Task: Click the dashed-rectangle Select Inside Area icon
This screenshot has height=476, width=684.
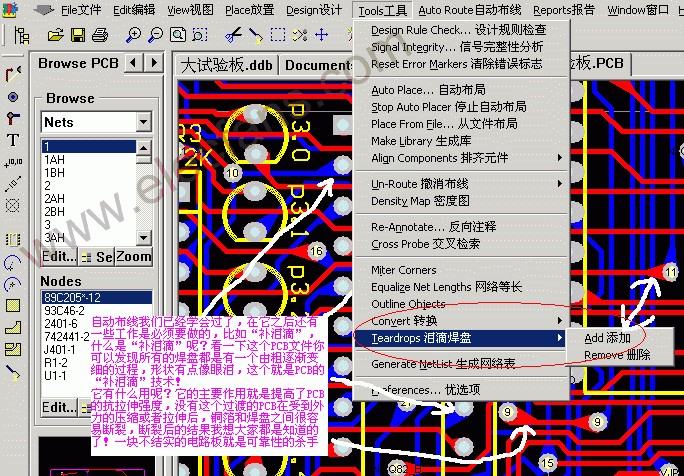Action: click(277, 35)
